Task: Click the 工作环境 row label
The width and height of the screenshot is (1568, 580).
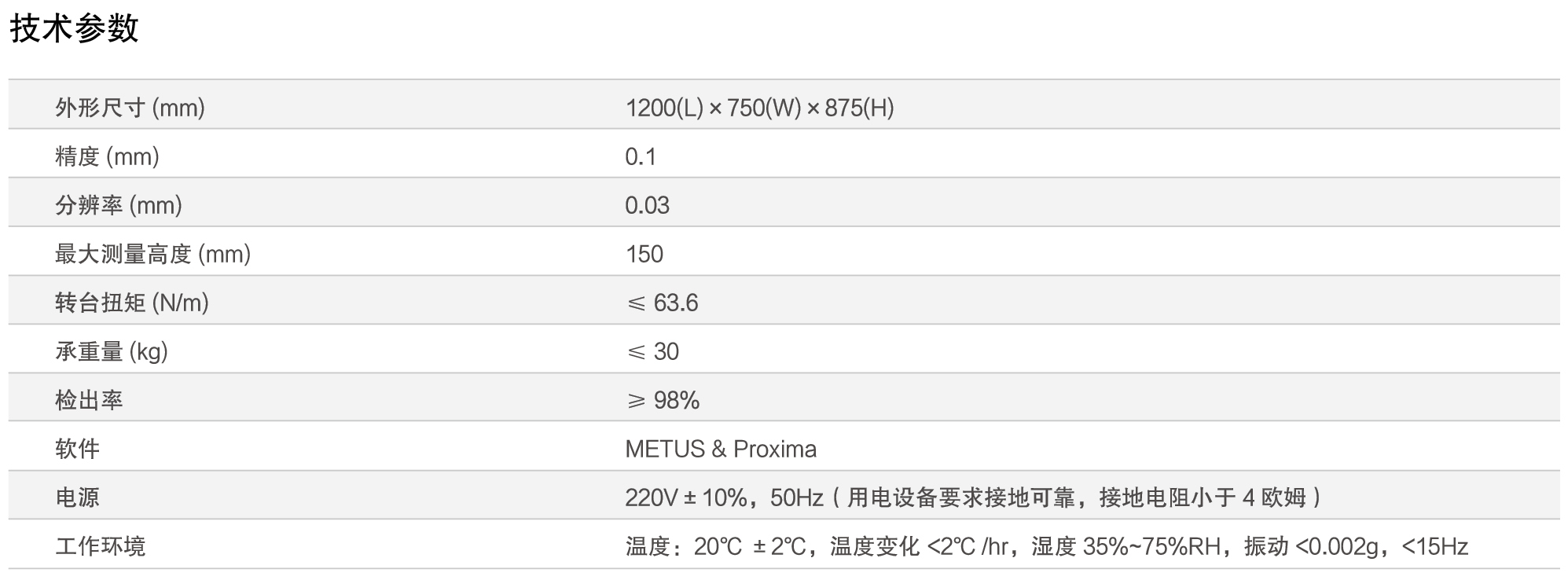Action: [100, 545]
